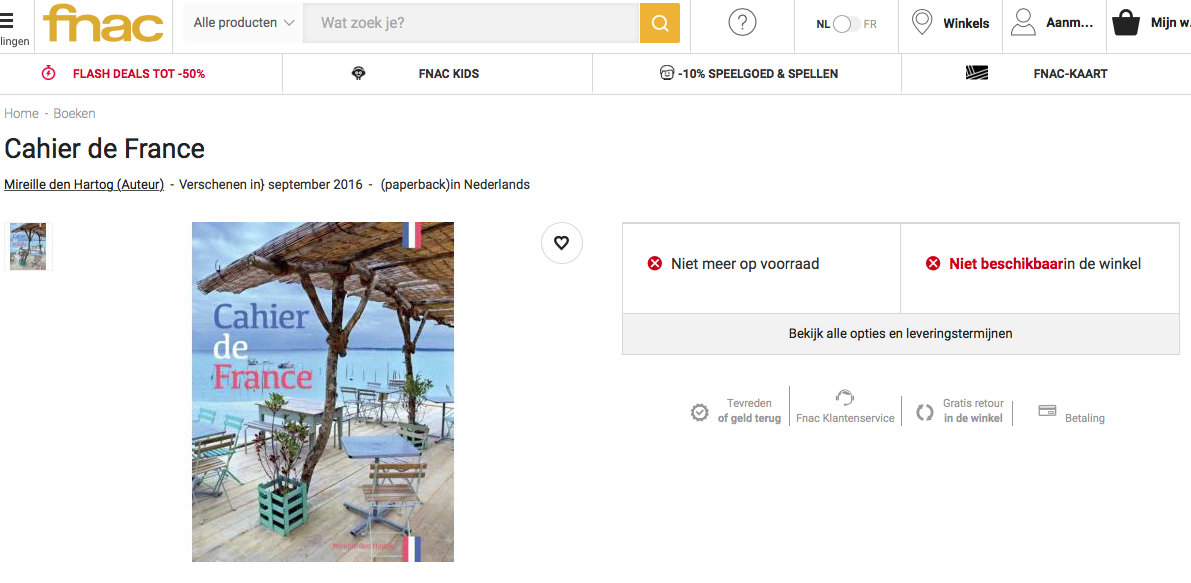Open the help question mark icon
This screenshot has height=583, width=1191.
coord(742,23)
